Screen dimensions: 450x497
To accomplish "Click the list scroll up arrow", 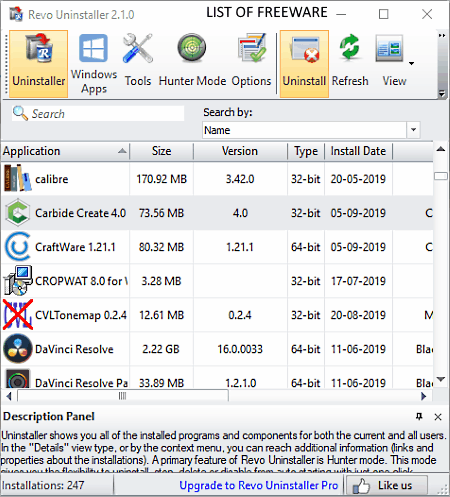I will pyautogui.click(x=441, y=149).
